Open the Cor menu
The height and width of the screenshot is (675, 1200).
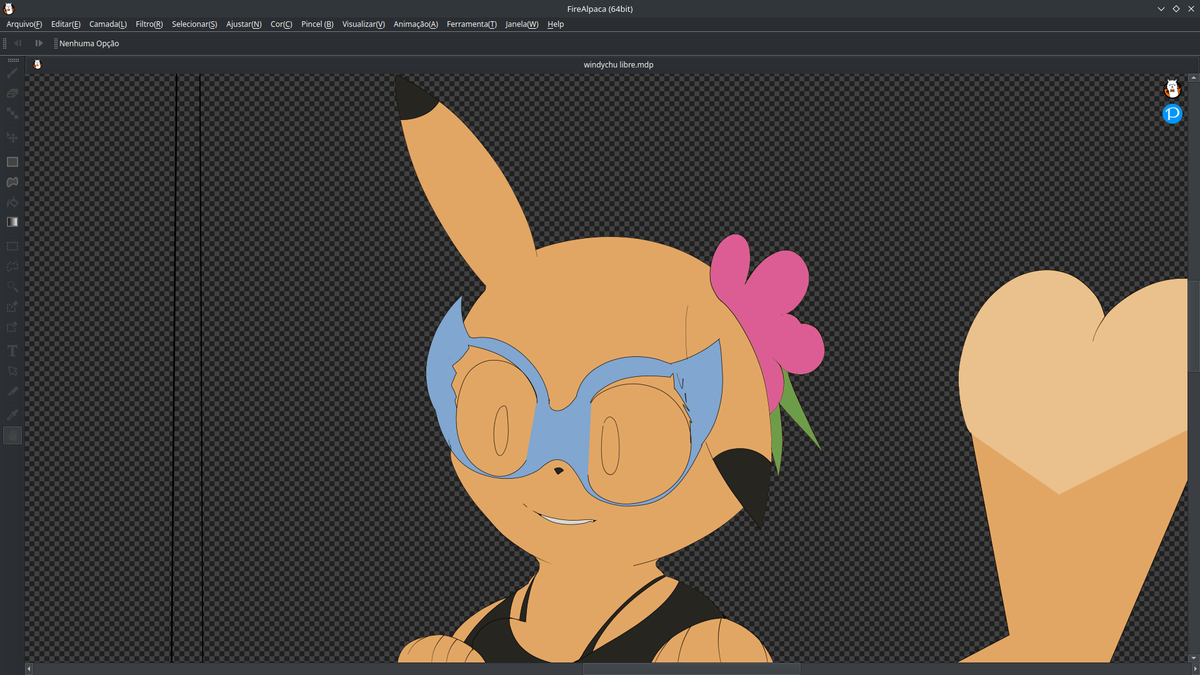click(x=281, y=24)
